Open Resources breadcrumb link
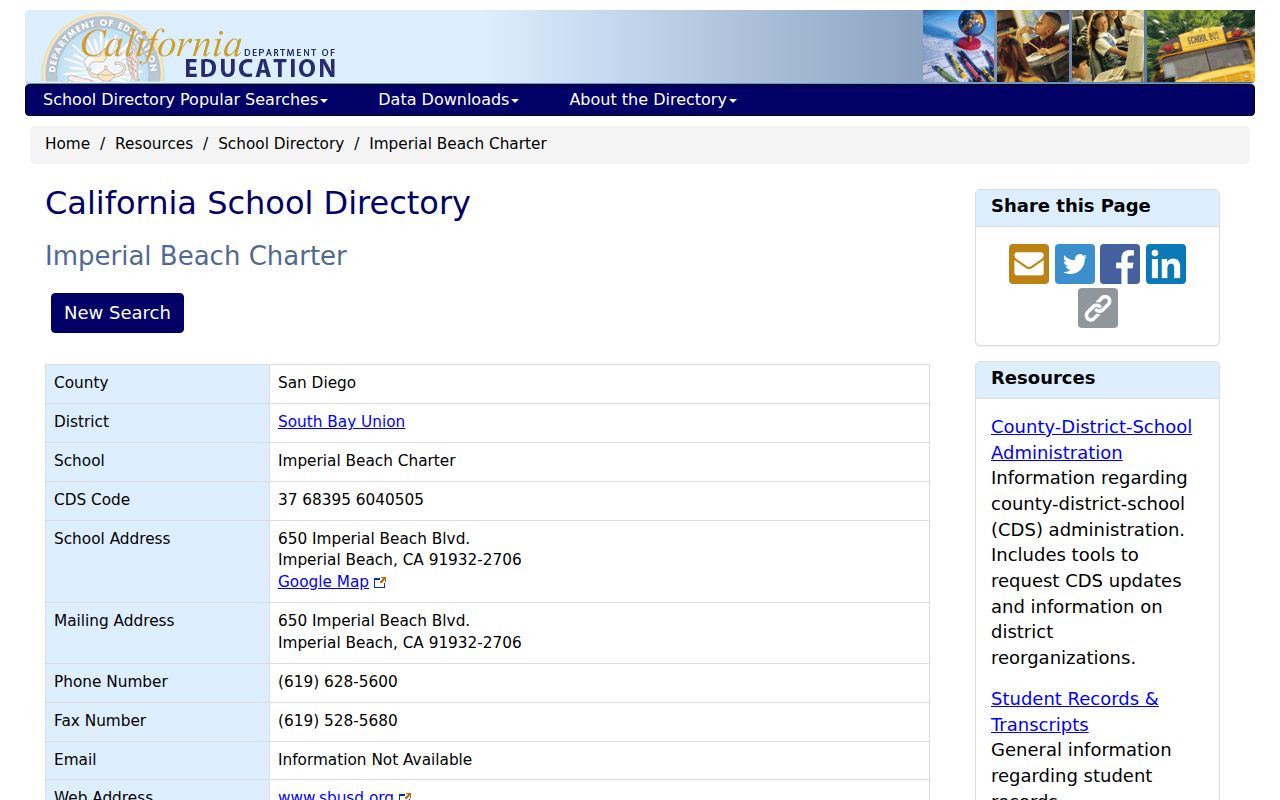 [154, 143]
